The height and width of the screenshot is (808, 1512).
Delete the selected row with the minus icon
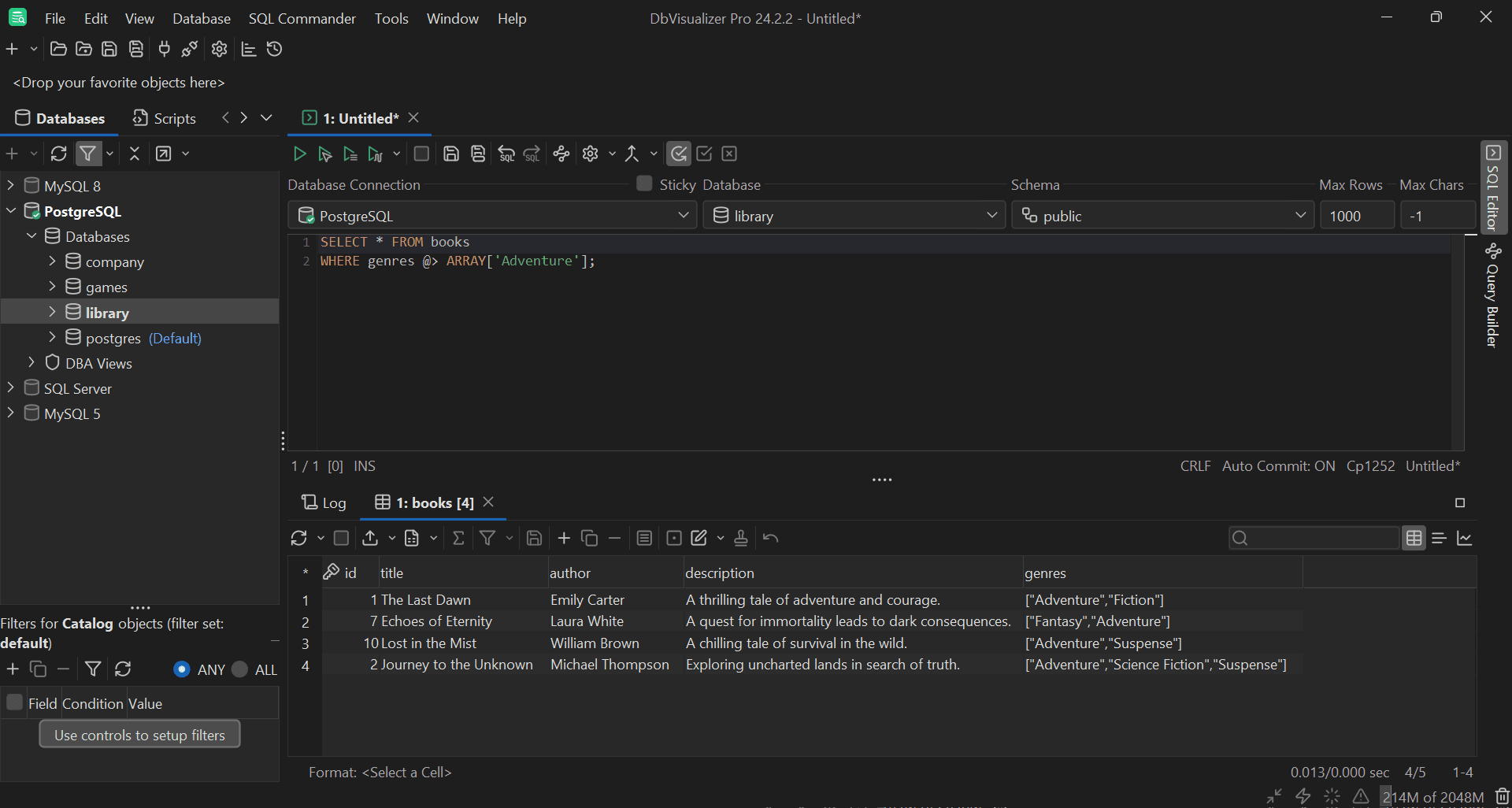pos(614,538)
